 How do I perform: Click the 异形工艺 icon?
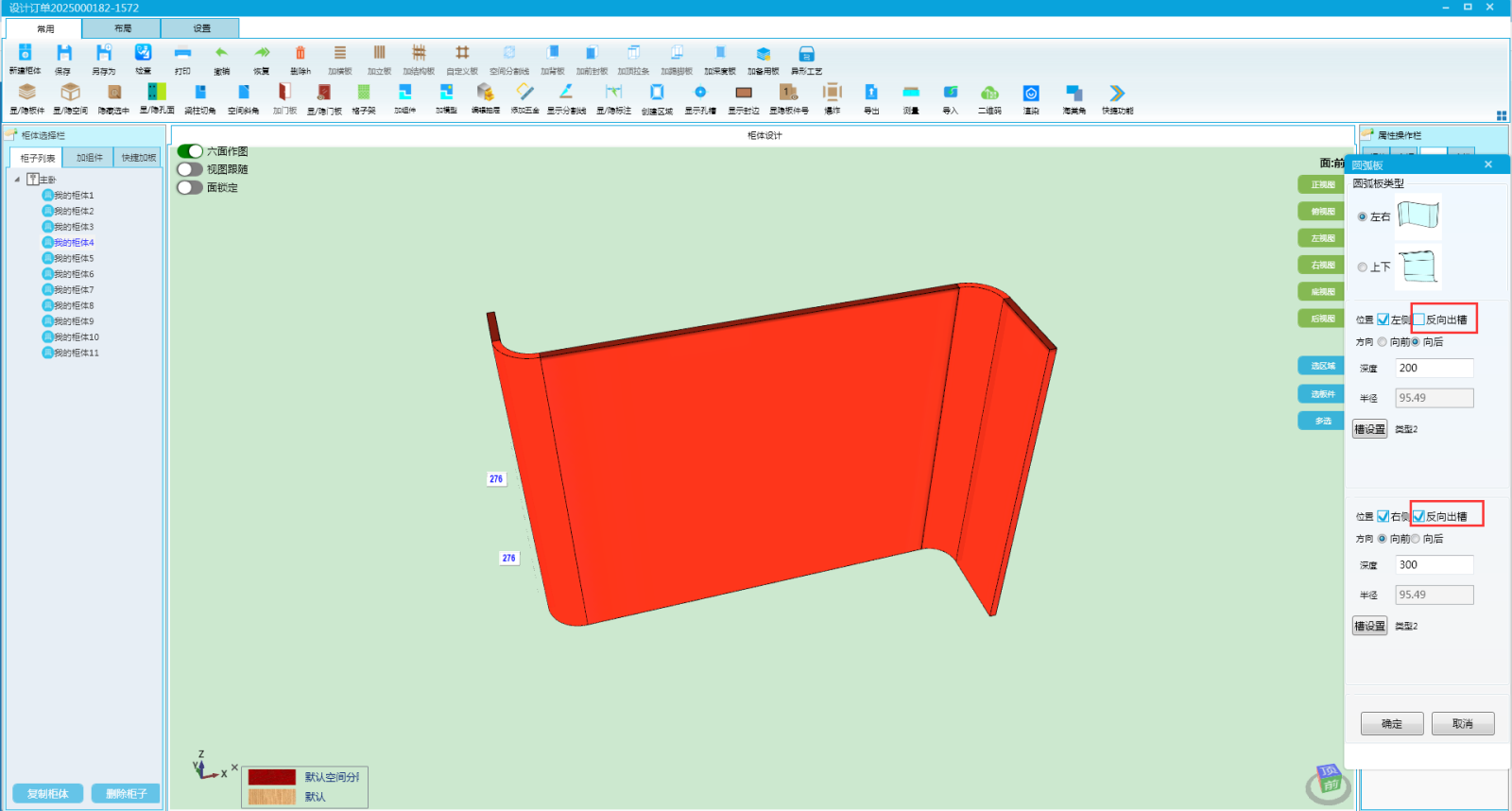(x=806, y=54)
